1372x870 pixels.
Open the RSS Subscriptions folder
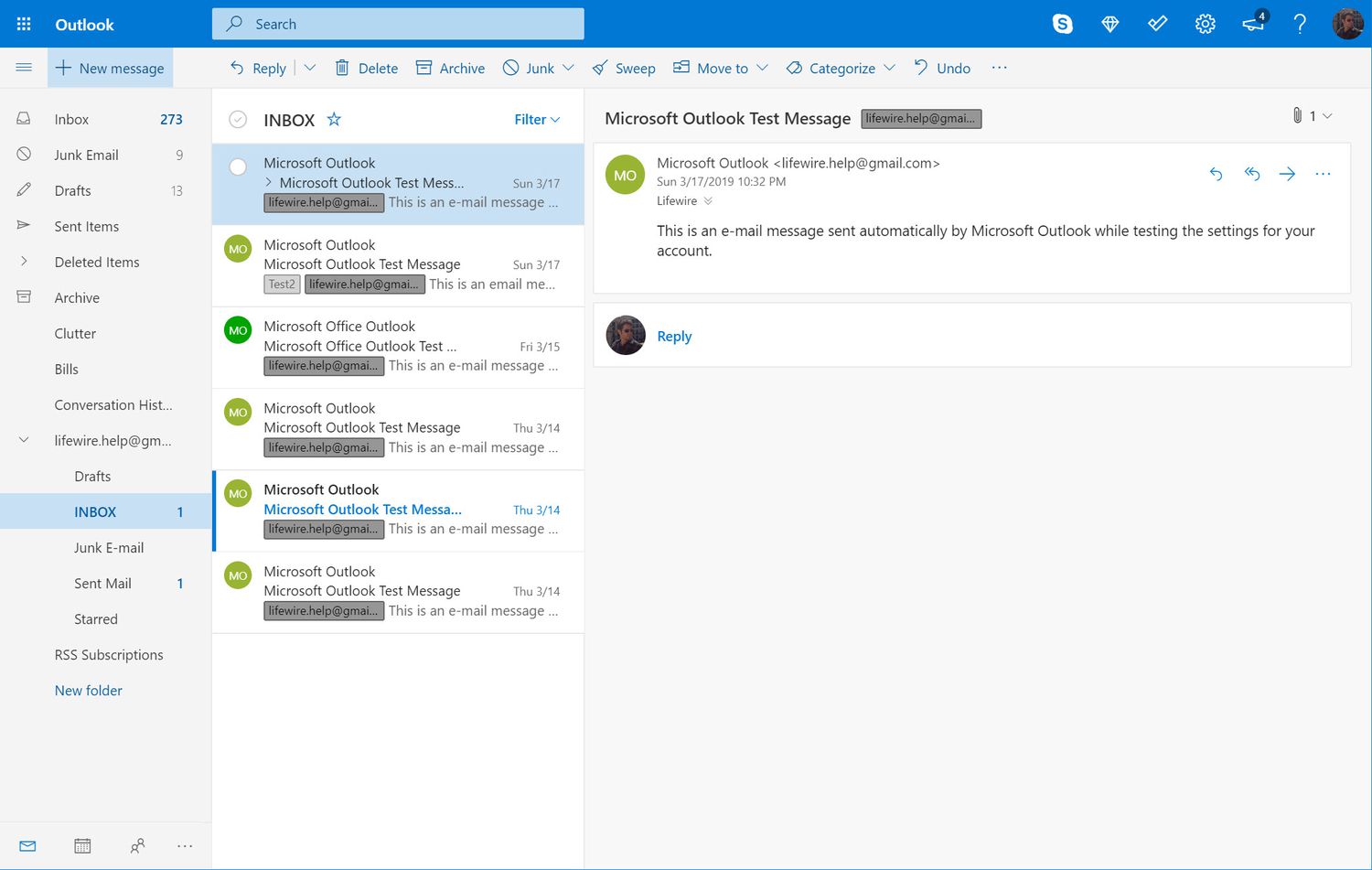coord(105,654)
